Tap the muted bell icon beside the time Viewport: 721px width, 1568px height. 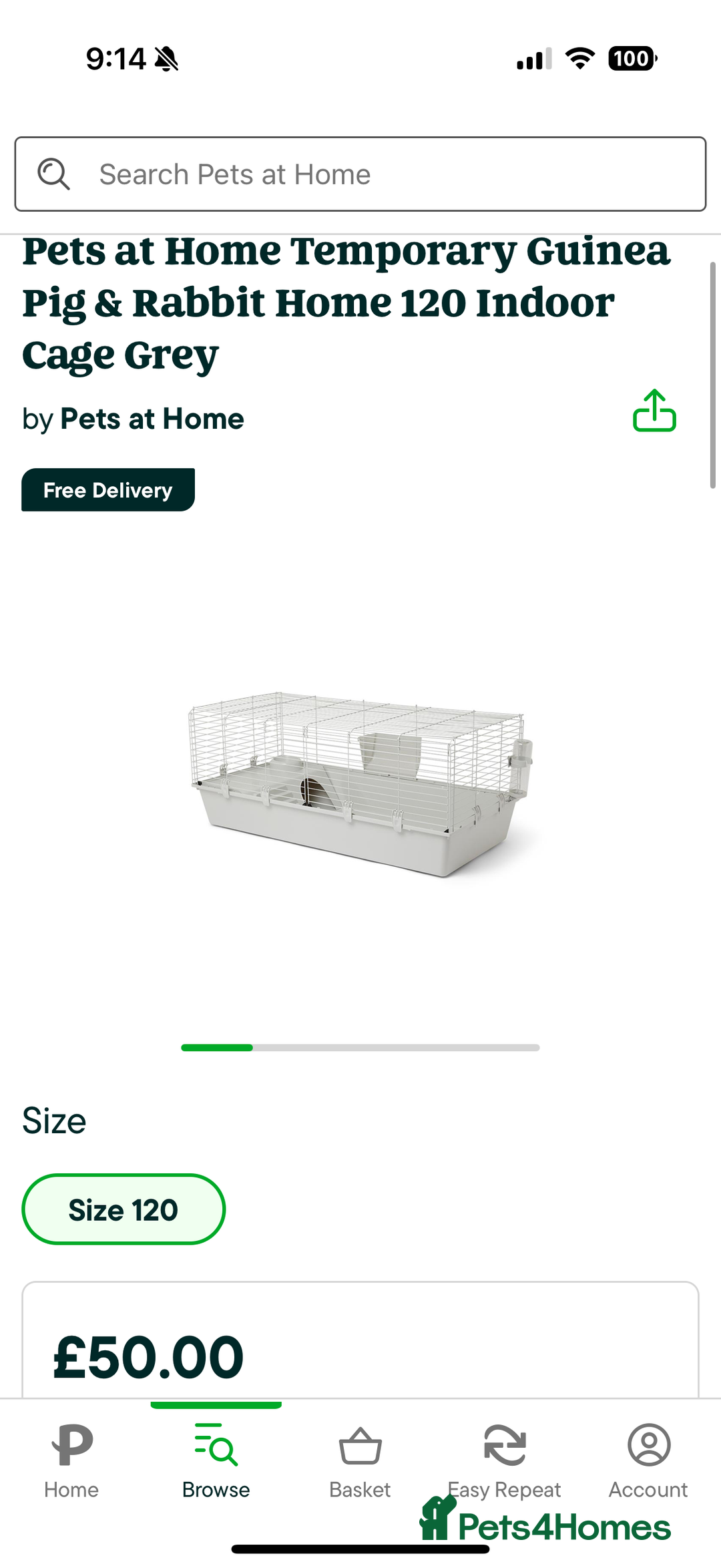click(x=166, y=59)
